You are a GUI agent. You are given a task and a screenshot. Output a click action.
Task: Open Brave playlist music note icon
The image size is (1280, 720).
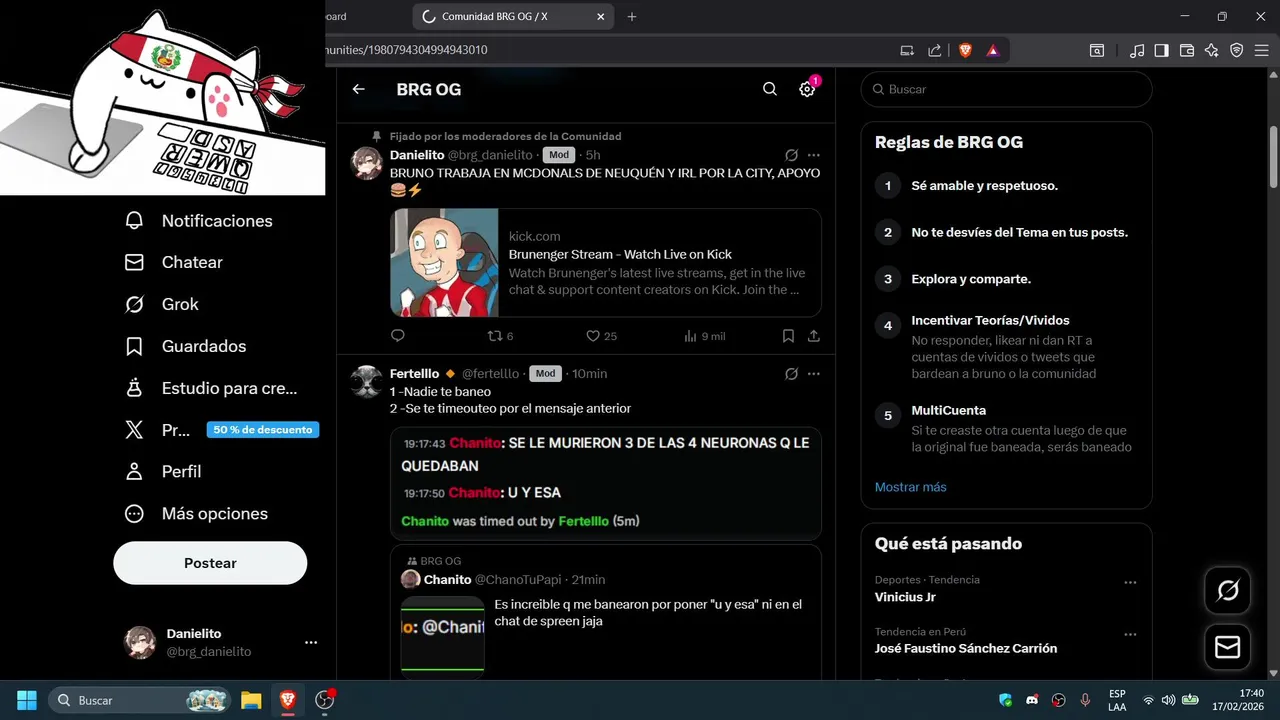point(1137,49)
